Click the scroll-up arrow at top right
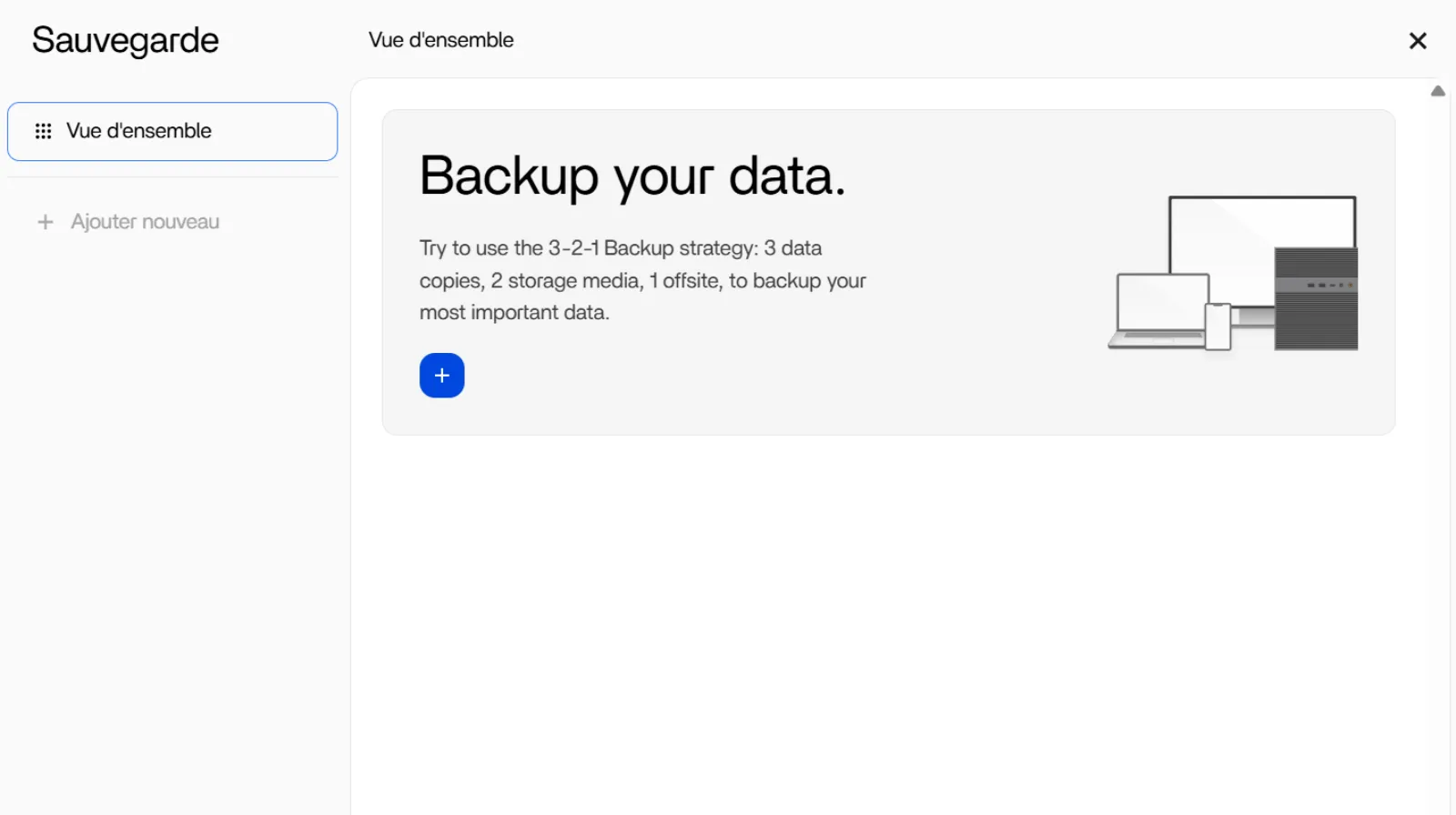This screenshot has width=1456, height=815. (1438, 91)
